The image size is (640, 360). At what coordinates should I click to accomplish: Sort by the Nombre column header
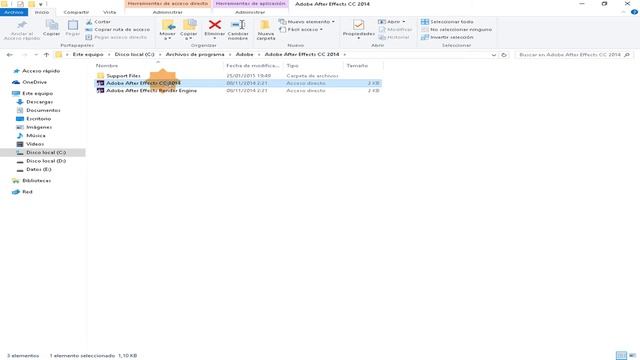(107, 66)
